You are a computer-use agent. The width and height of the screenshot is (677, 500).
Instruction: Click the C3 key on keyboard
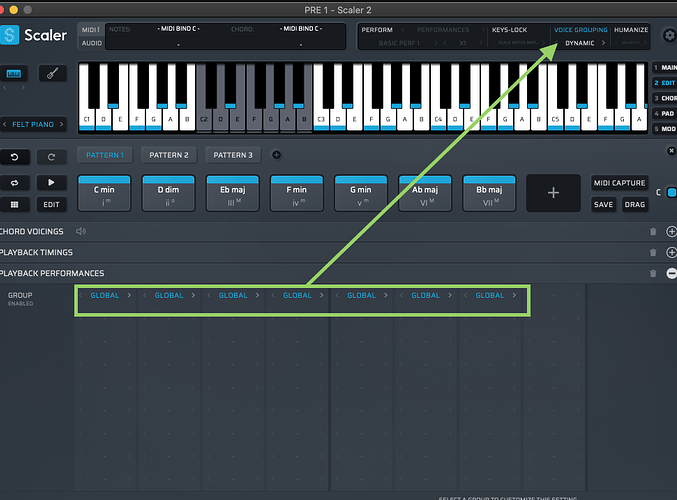321,119
